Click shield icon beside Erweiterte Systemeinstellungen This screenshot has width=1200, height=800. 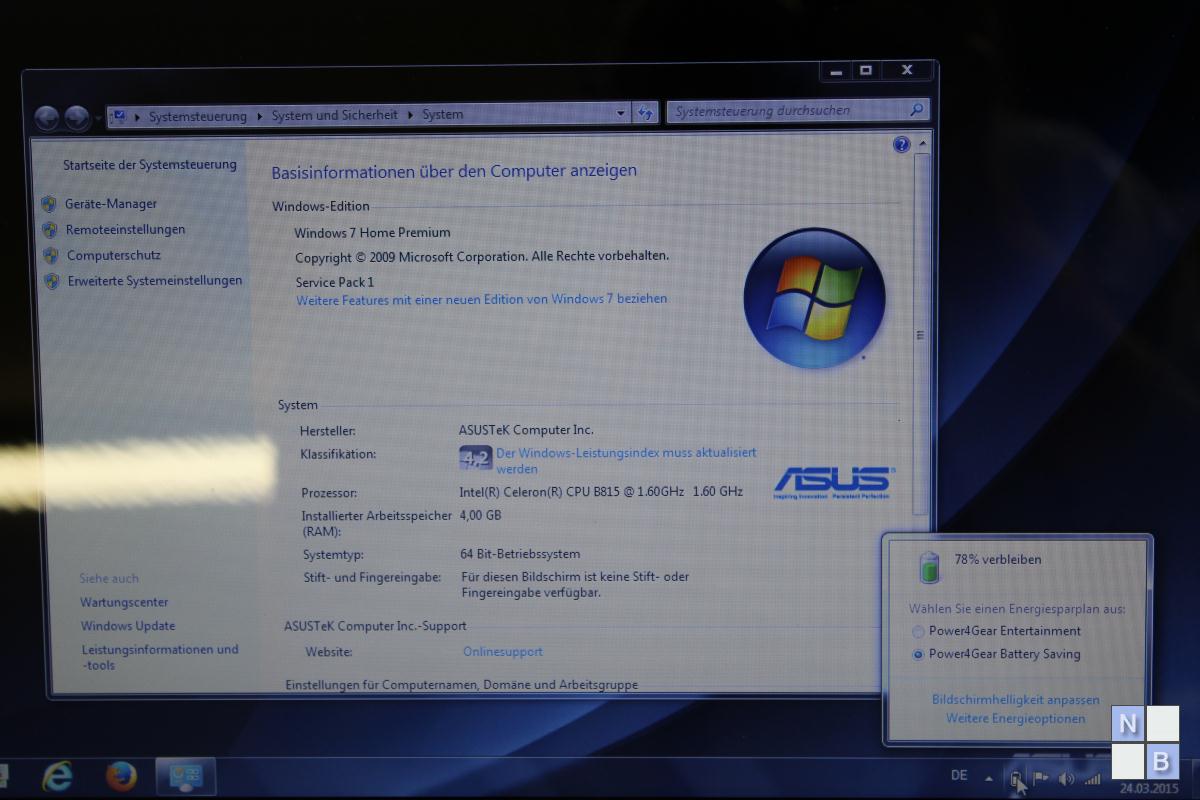pyautogui.click(x=52, y=282)
